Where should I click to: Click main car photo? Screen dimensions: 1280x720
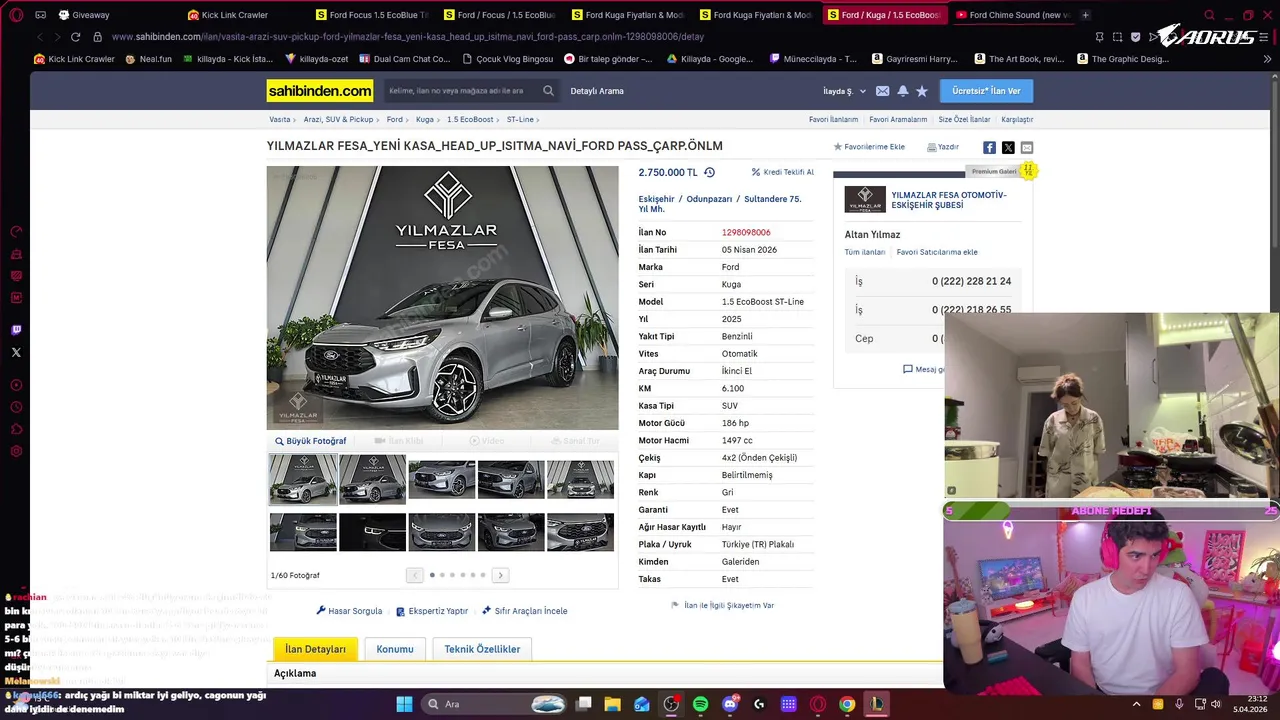point(442,297)
